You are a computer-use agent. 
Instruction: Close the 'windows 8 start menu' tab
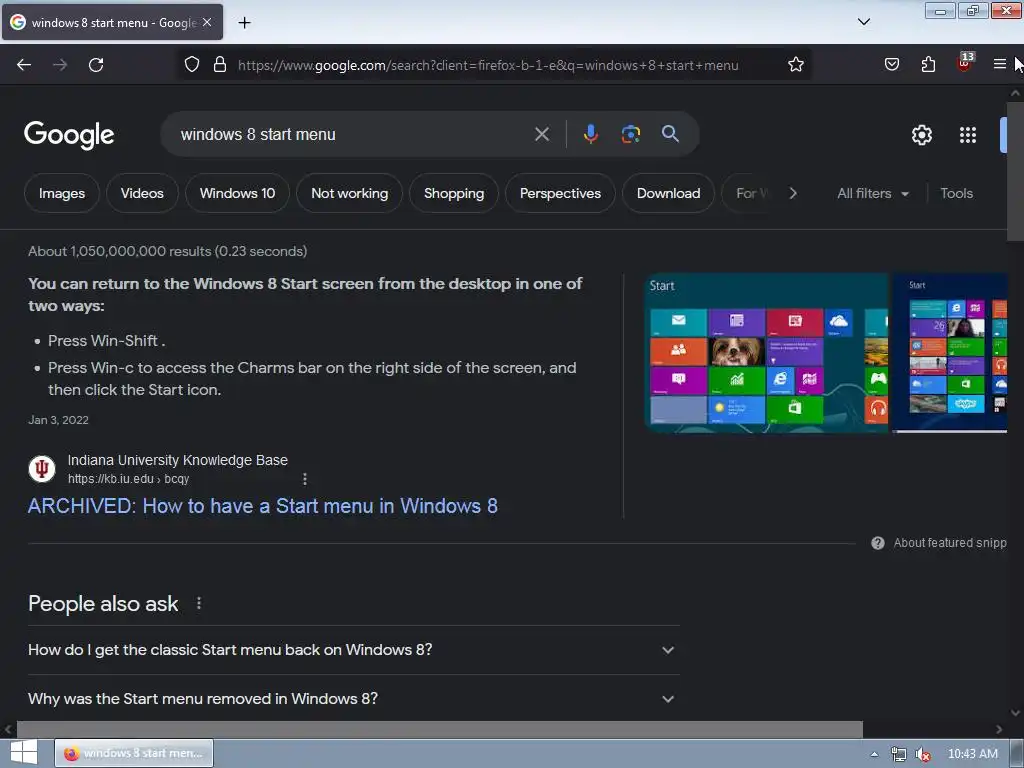tap(207, 22)
